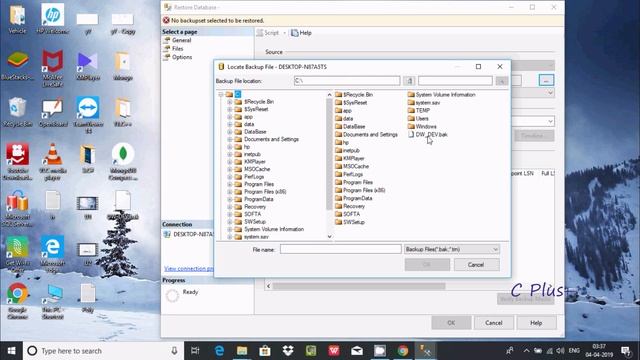This screenshot has width=640, height=360.
Task: Select the DW_DEV.bak backup file
Action: click(428, 134)
